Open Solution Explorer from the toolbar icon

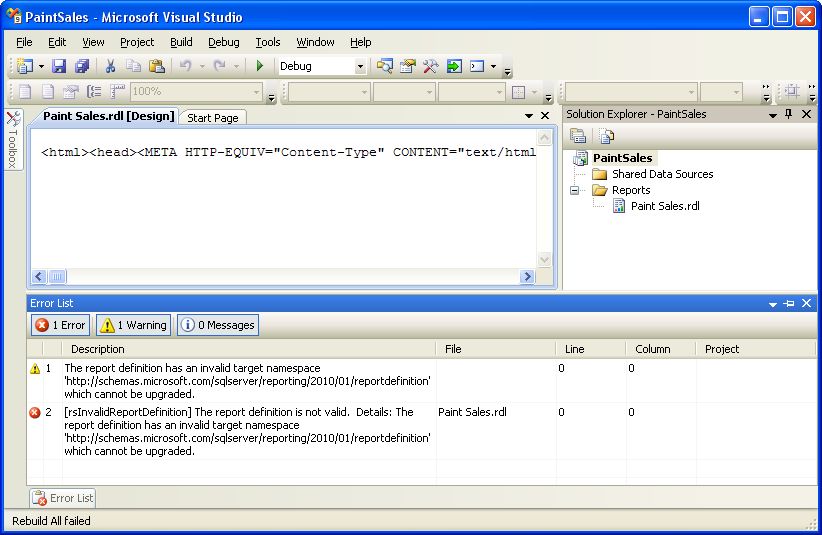[384, 66]
